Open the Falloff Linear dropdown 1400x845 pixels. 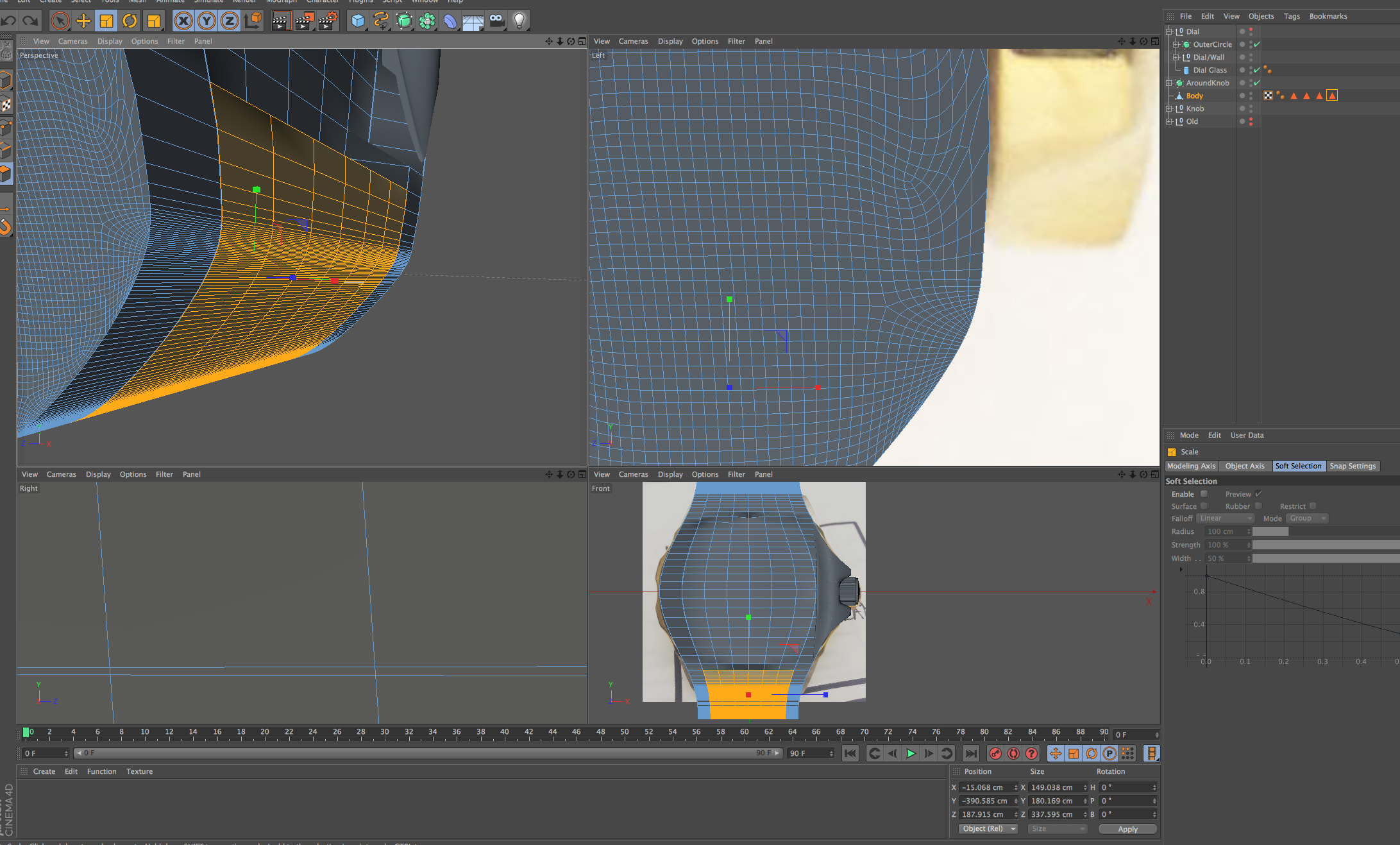point(1225,518)
